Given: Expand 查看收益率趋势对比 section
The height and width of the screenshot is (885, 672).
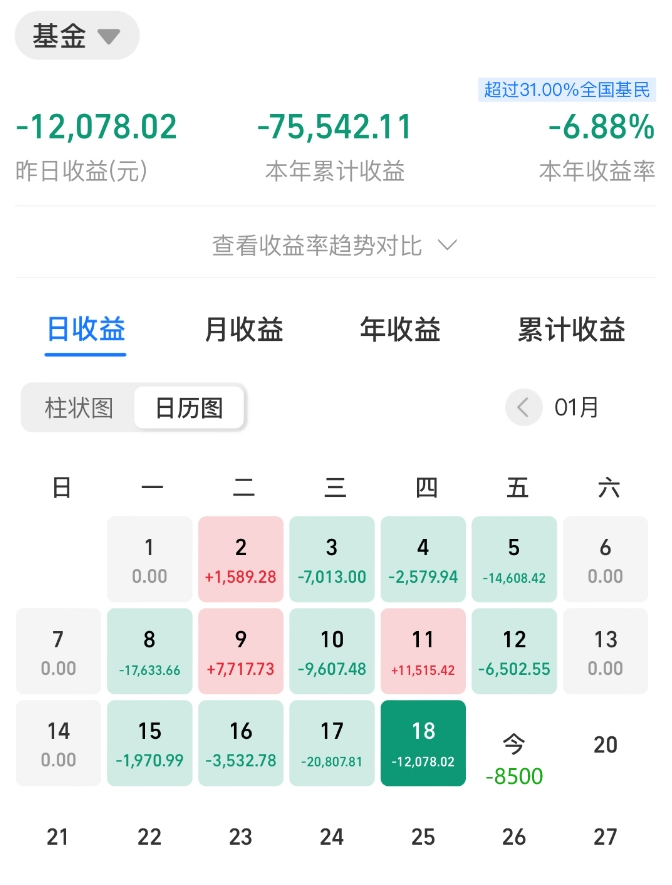Looking at the screenshot, I should pyautogui.click(x=335, y=246).
